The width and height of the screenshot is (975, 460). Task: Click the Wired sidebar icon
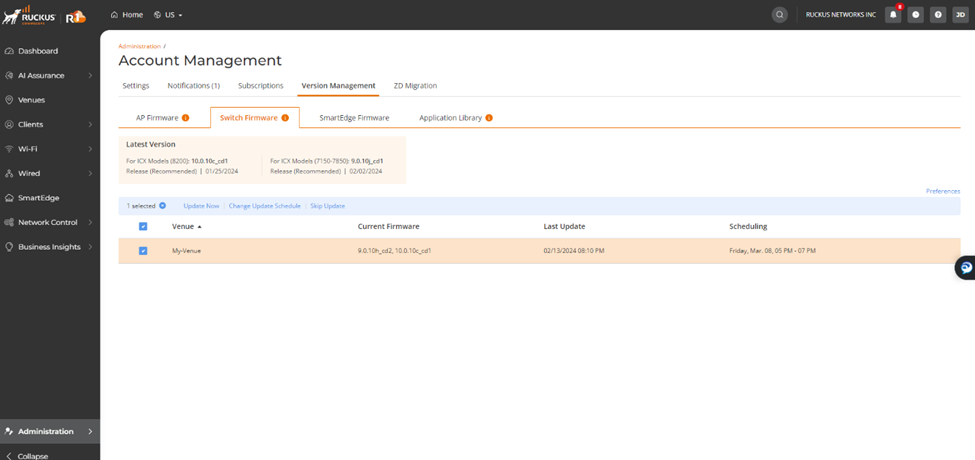pyautogui.click(x=9, y=173)
